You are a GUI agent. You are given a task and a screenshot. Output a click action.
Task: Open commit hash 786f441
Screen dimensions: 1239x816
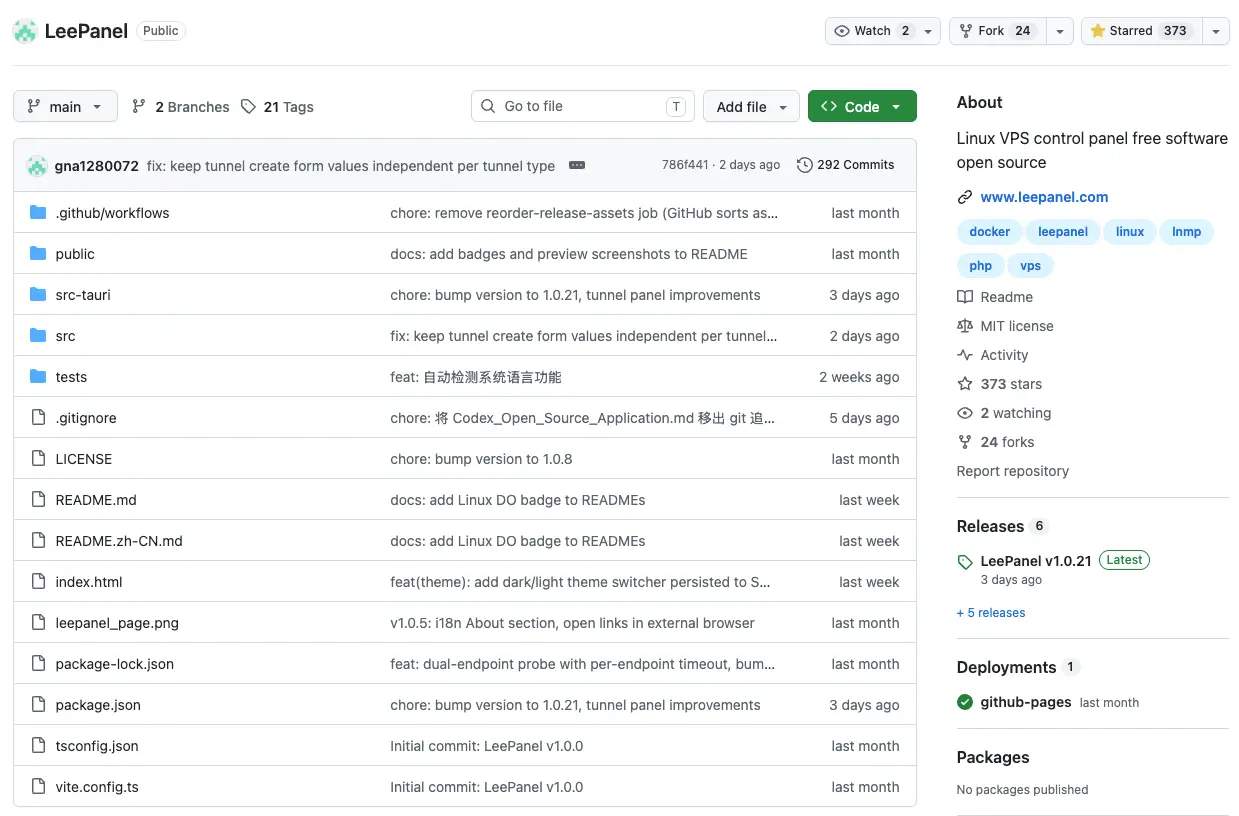click(685, 165)
